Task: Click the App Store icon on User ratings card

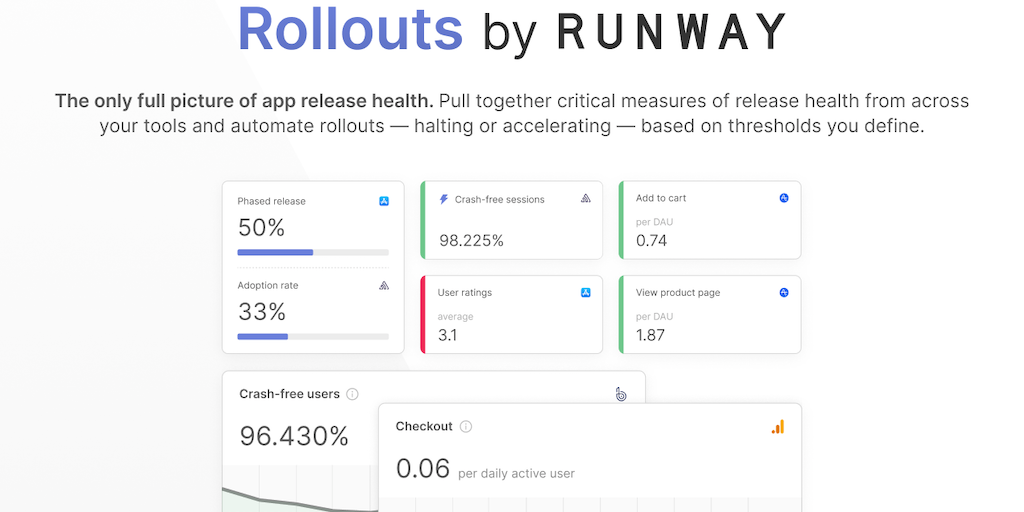Action: (586, 293)
